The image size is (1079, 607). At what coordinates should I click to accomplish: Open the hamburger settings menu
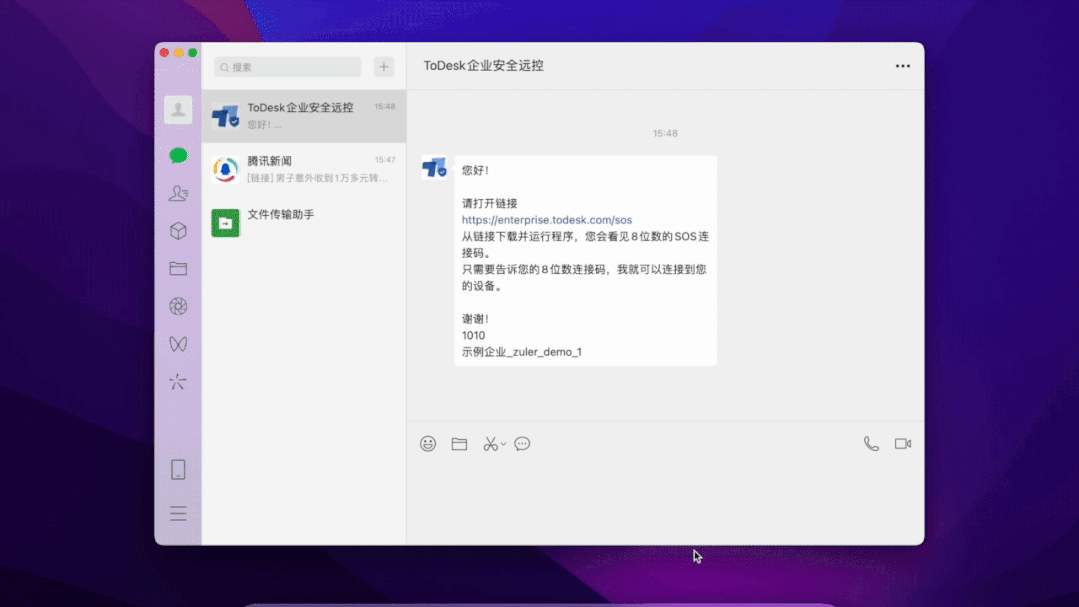pos(178,513)
